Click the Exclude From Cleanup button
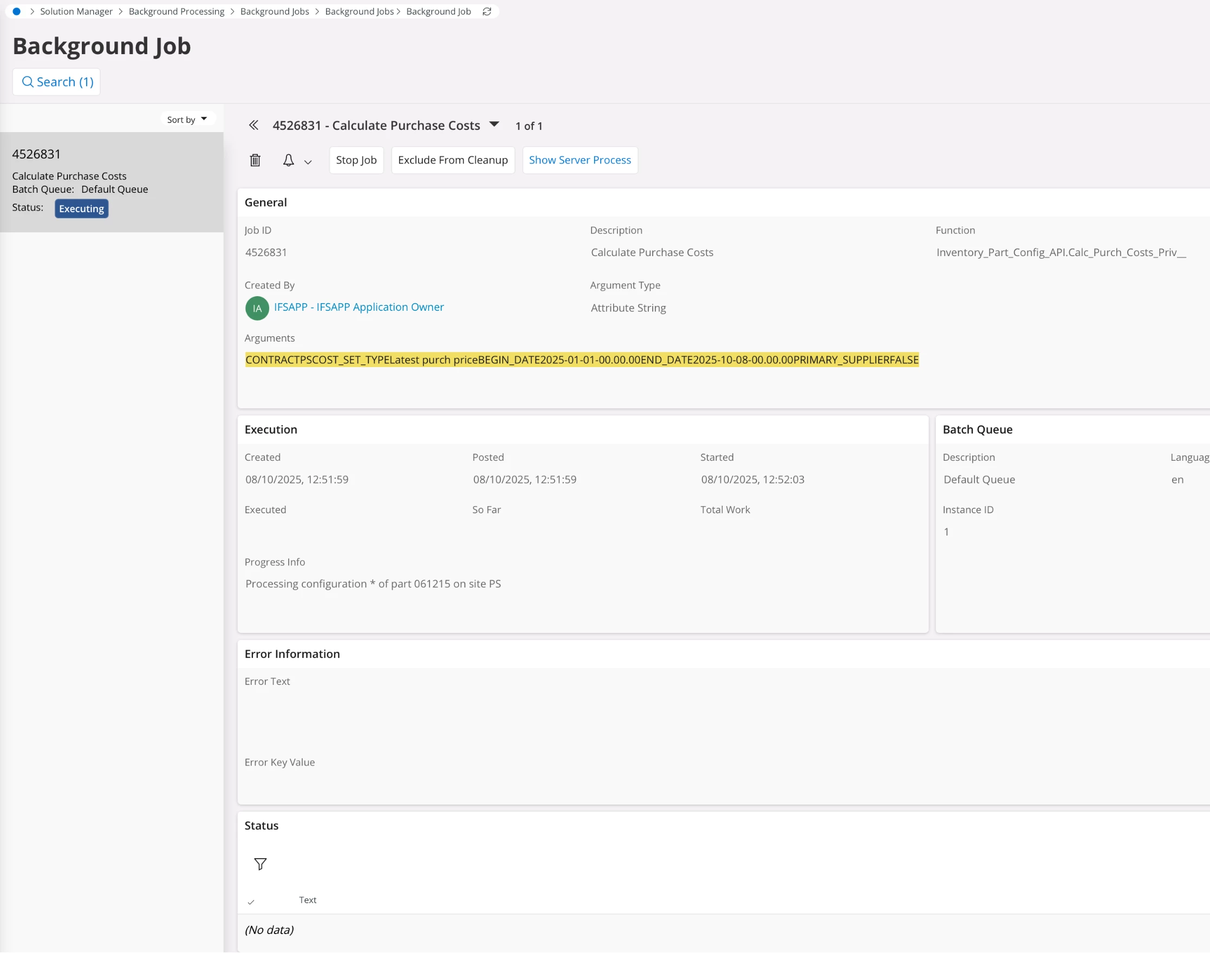This screenshot has height=980, width=1210. [x=453, y=160]
